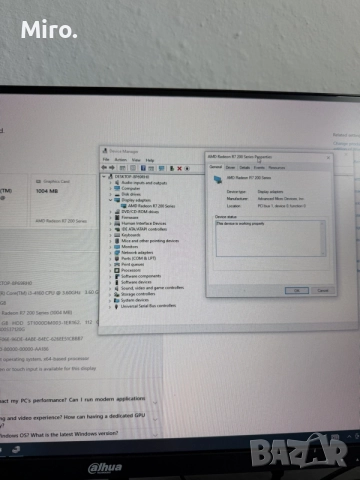Click the Universal Serial Bus controllers icon
The width and height of the screenshot is (360, 480).
pyautogui.click(x=116, y=306)
